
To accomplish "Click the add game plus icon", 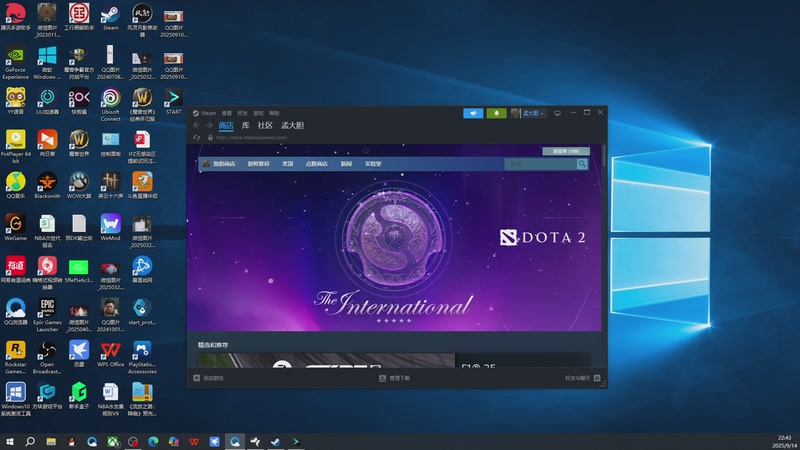I will click(x=196, y=378).
